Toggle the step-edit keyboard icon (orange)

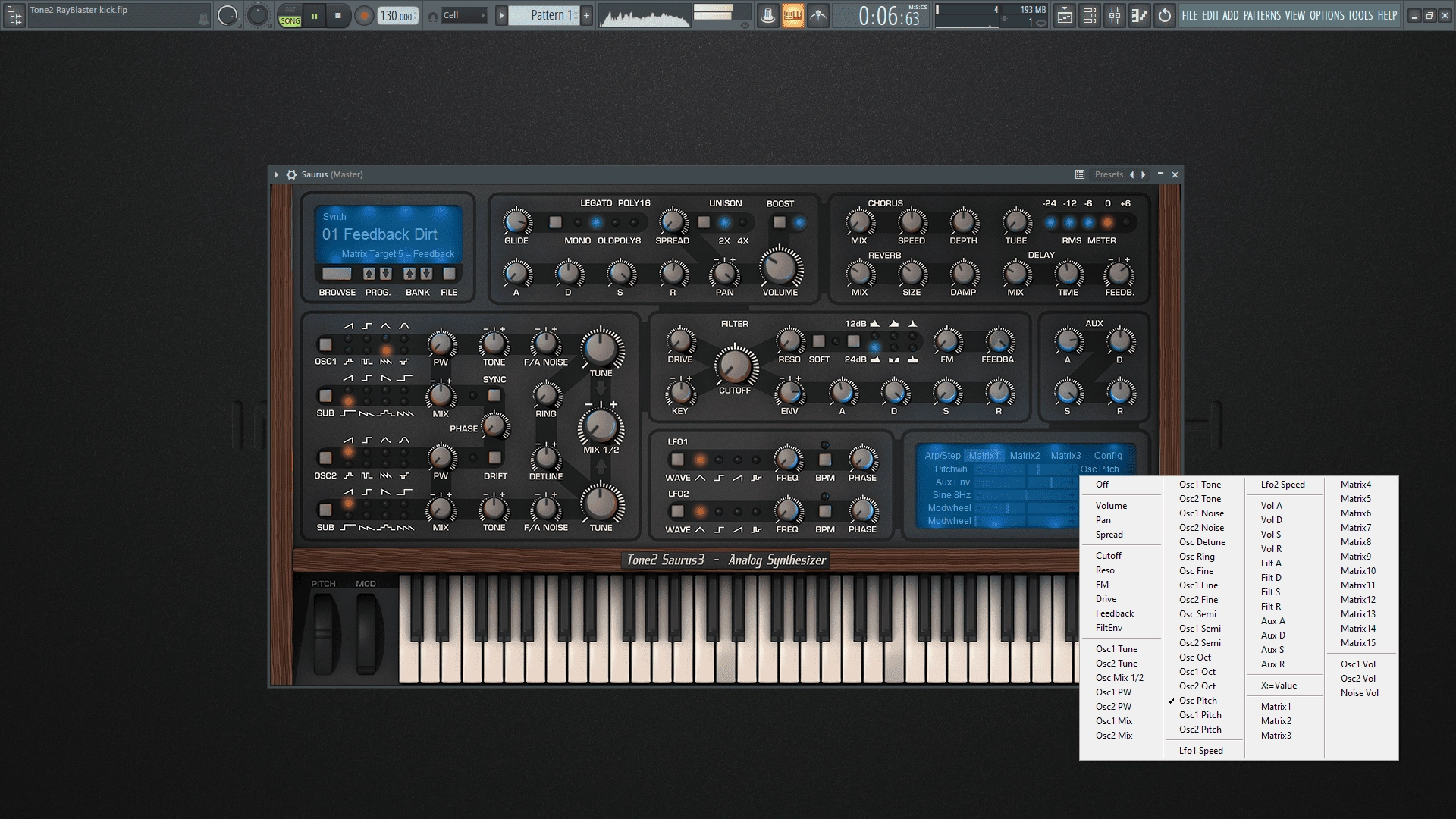tap(792, 15)
